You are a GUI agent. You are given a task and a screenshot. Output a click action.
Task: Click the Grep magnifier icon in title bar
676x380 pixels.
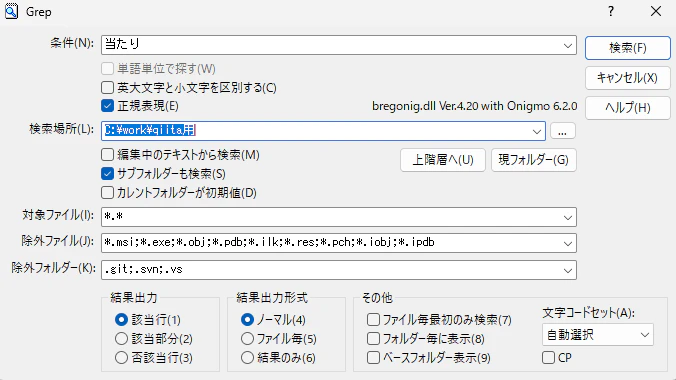11,11
